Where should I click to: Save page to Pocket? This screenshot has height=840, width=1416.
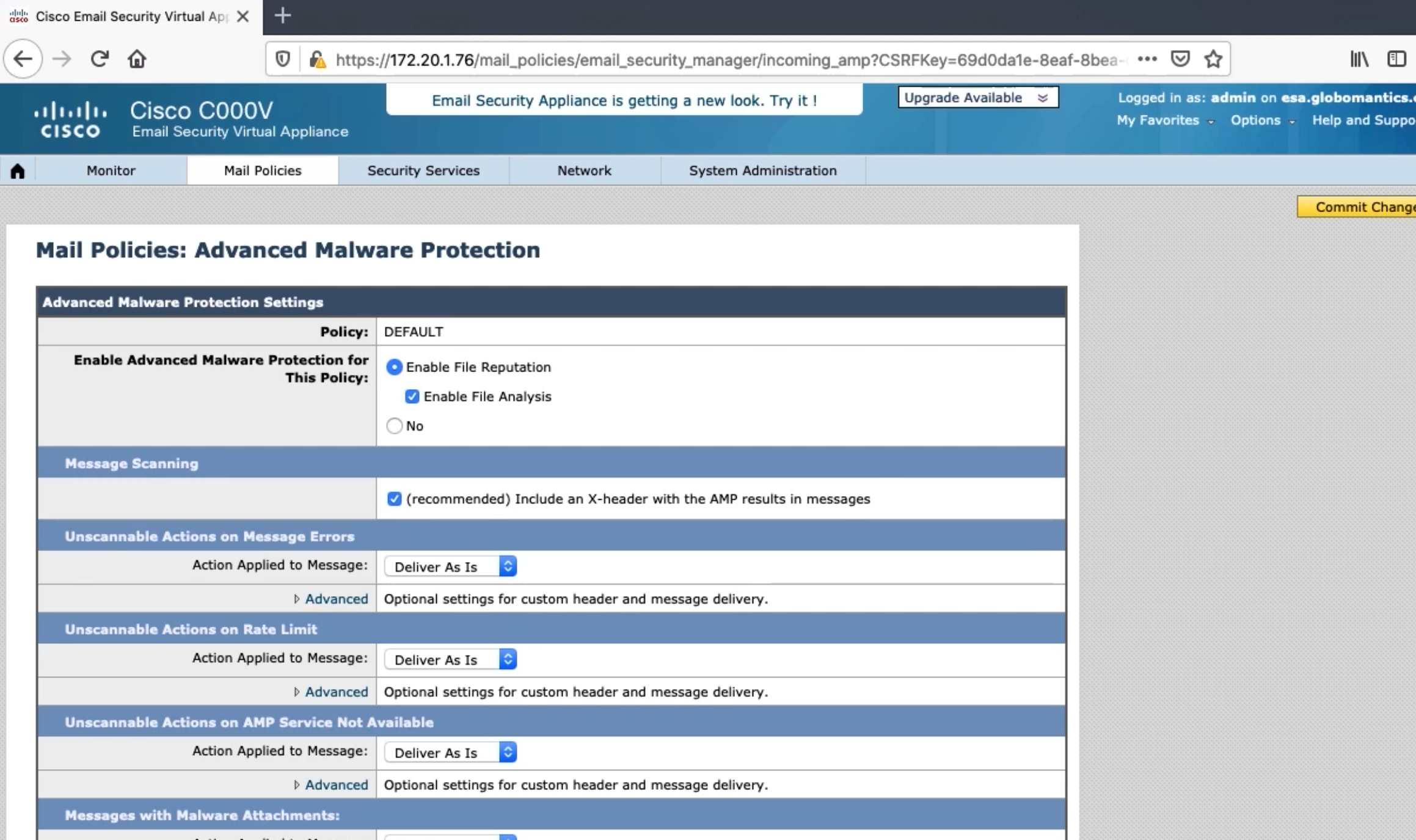(1180, 59)
